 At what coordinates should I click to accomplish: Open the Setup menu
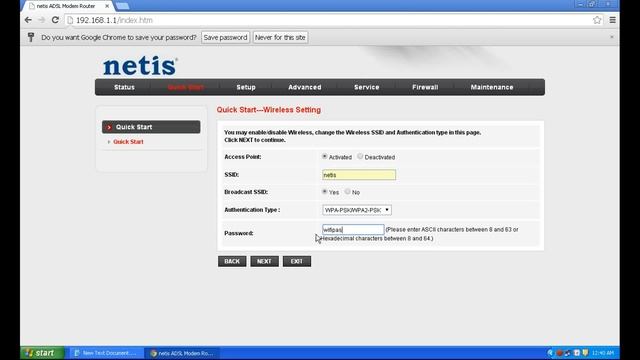coord(246,87)
